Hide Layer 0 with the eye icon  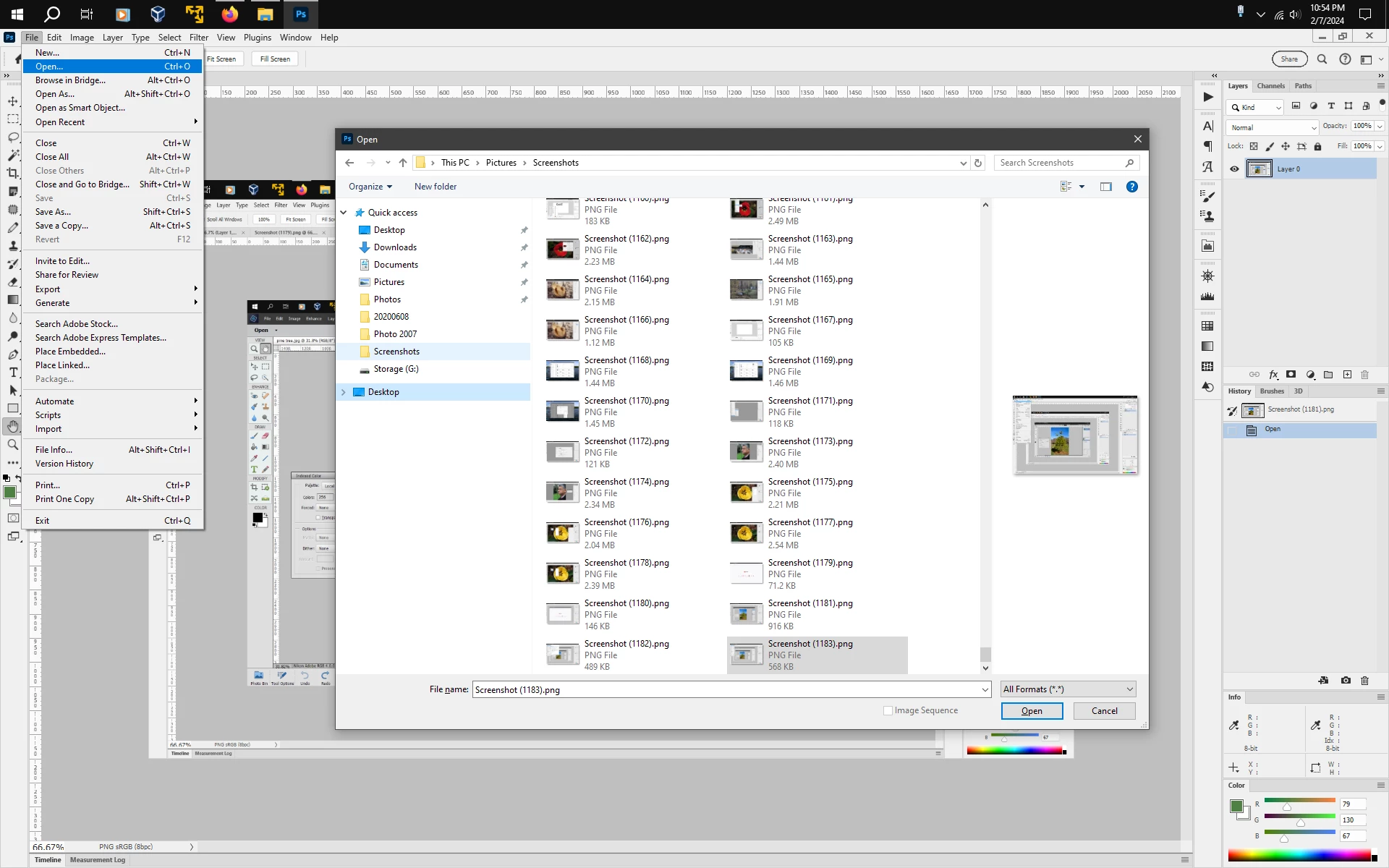[1234, 169]
